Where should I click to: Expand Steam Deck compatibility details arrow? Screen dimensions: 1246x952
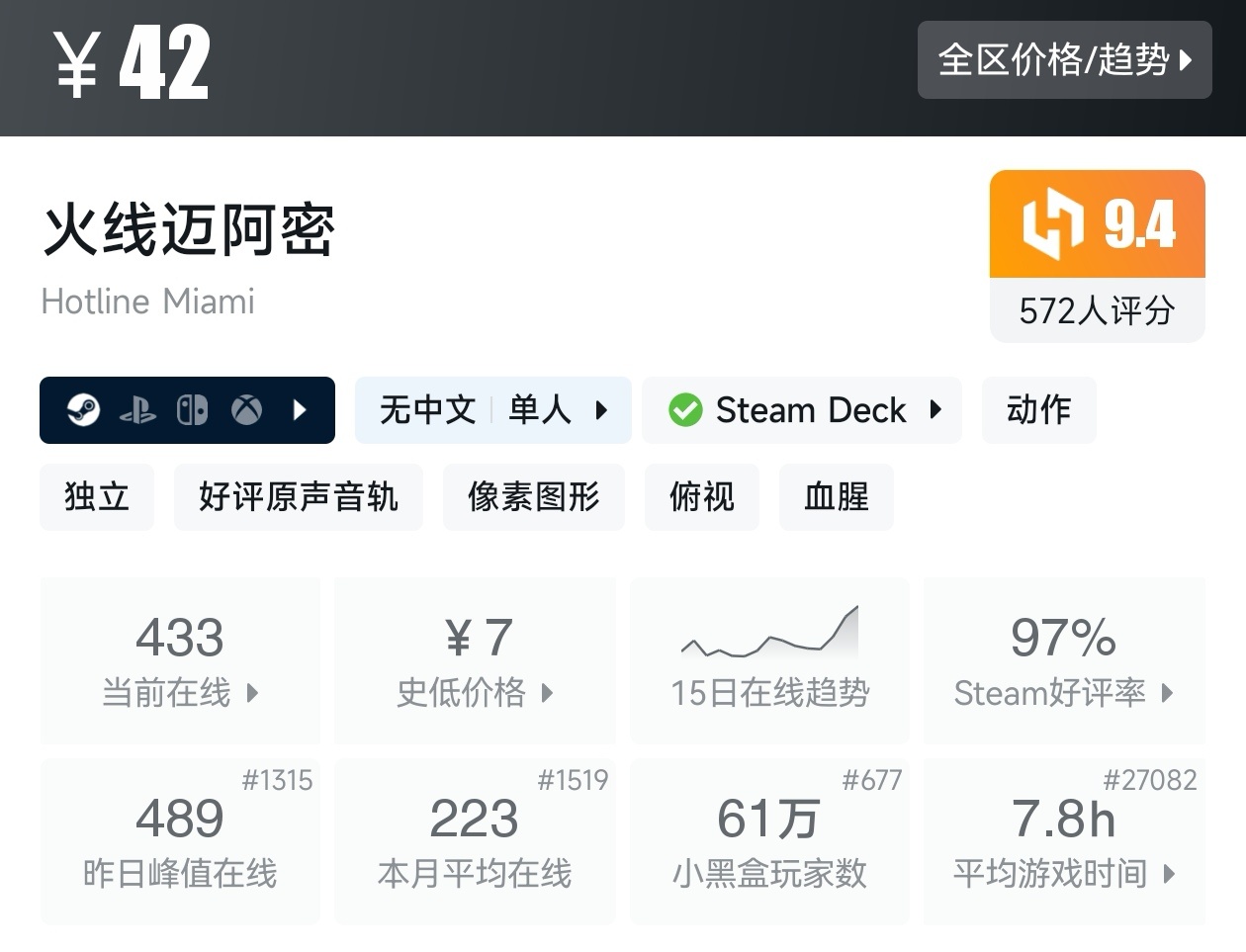[x=935, y=409]
